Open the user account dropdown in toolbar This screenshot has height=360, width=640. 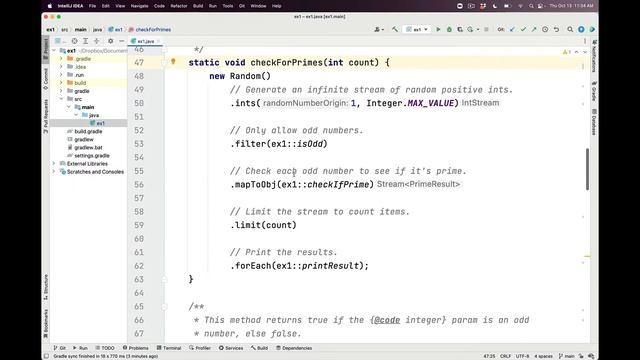[379, 29]
